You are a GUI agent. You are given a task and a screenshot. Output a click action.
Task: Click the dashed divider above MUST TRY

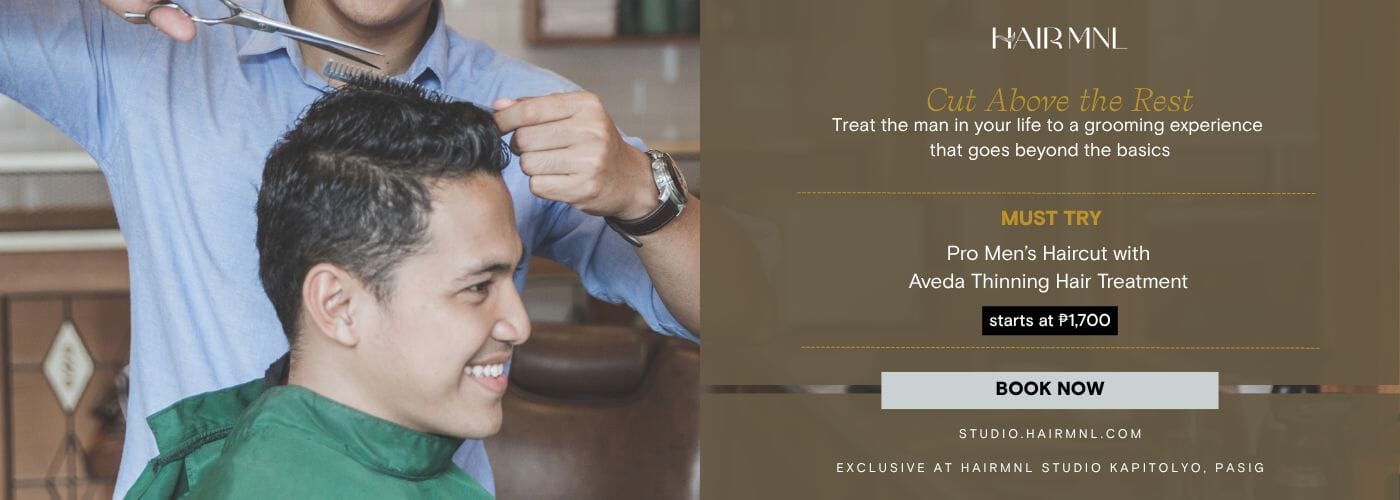[x=1056, y=193]
